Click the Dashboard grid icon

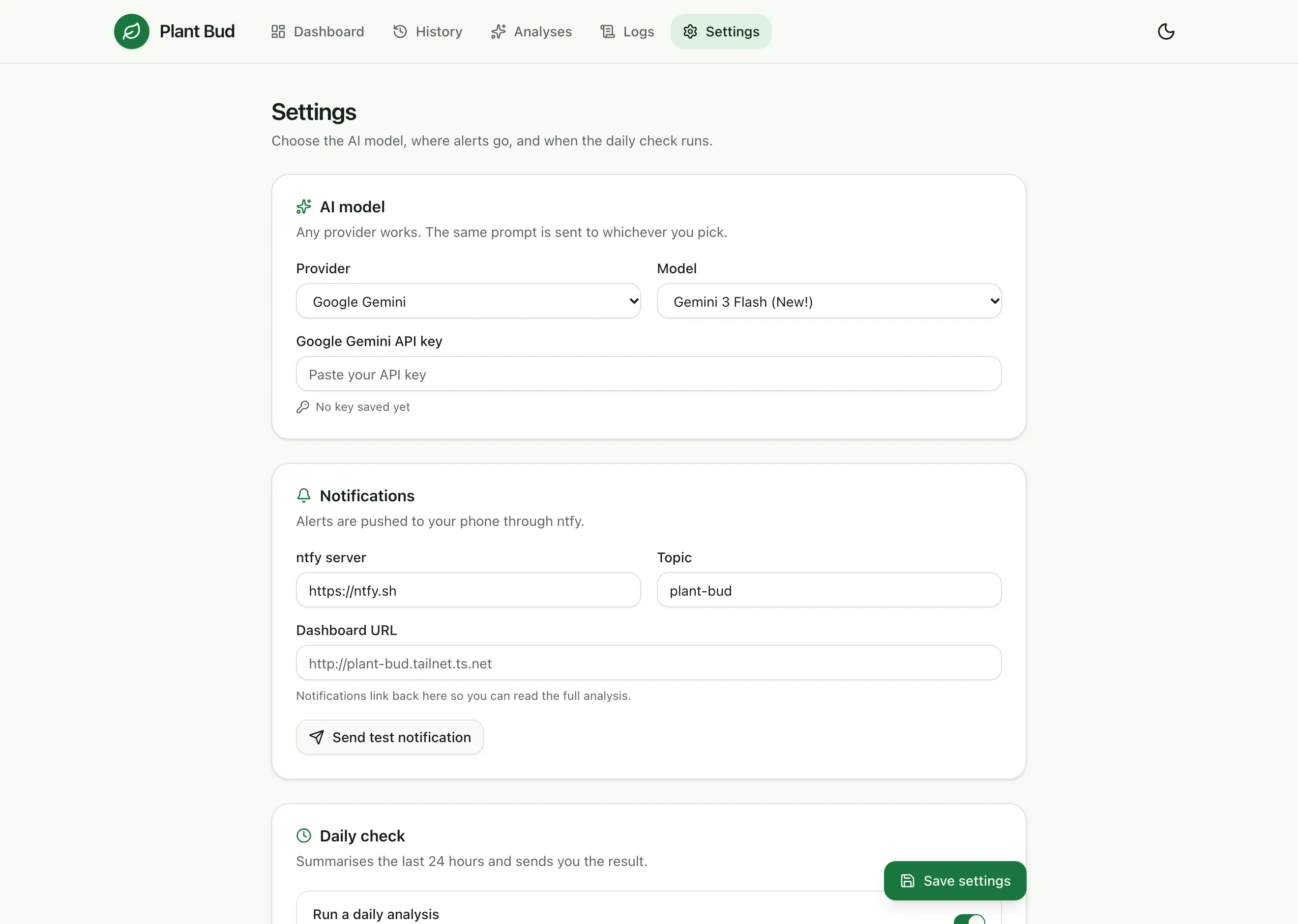[278, 31]
